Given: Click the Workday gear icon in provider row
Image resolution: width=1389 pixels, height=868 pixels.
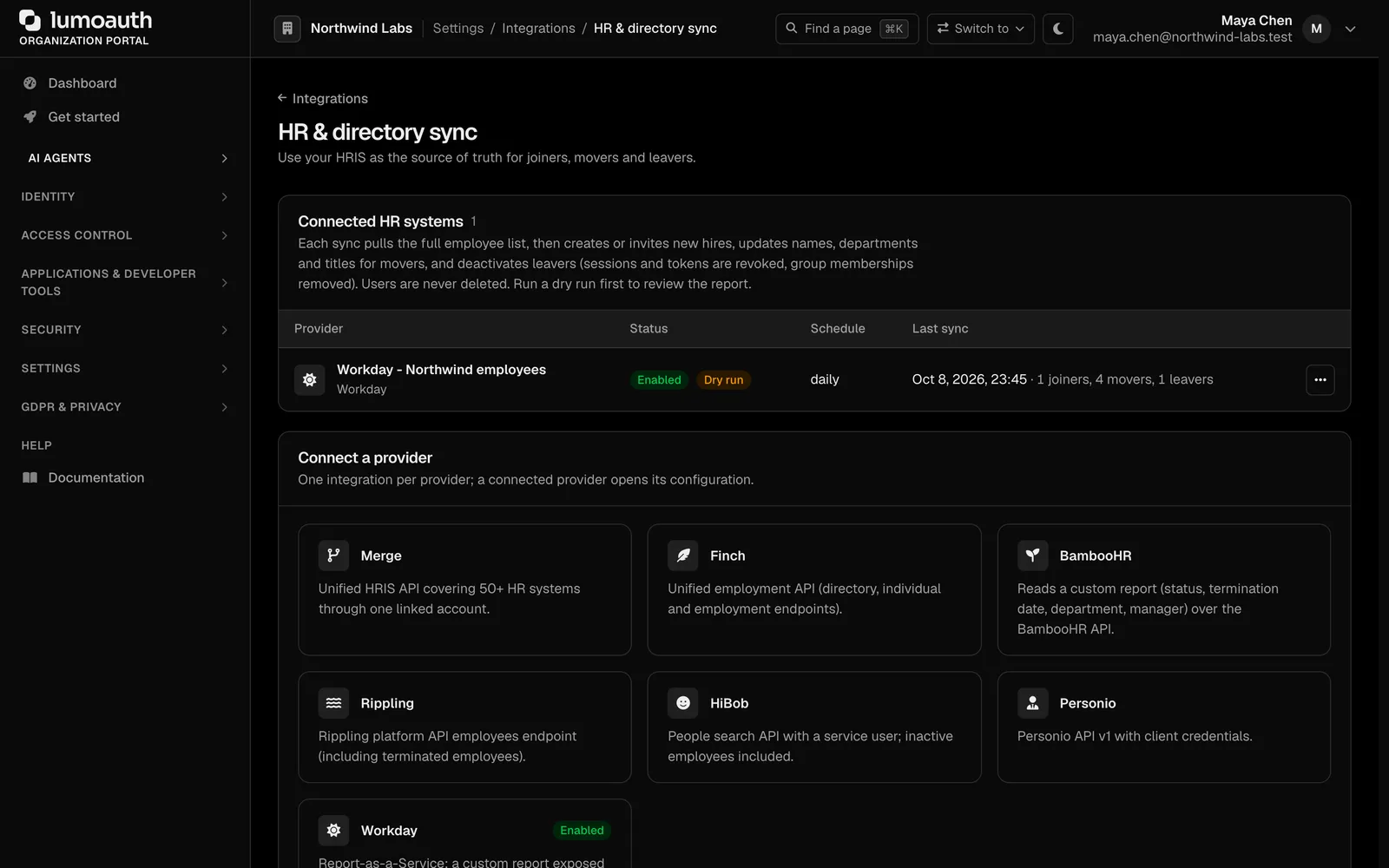Looking at the screenshot, I should tap(310, 379).
